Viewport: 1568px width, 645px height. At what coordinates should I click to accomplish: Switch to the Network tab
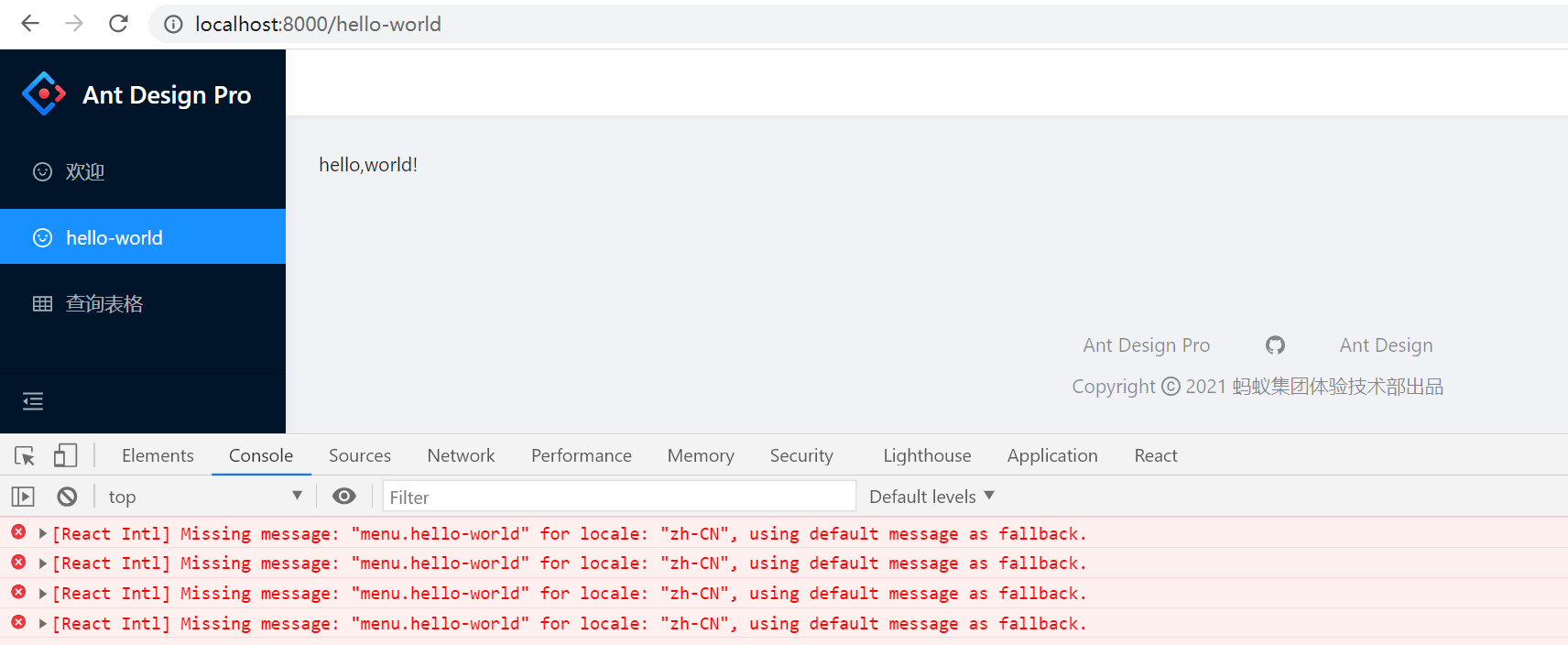pos(461,455)
